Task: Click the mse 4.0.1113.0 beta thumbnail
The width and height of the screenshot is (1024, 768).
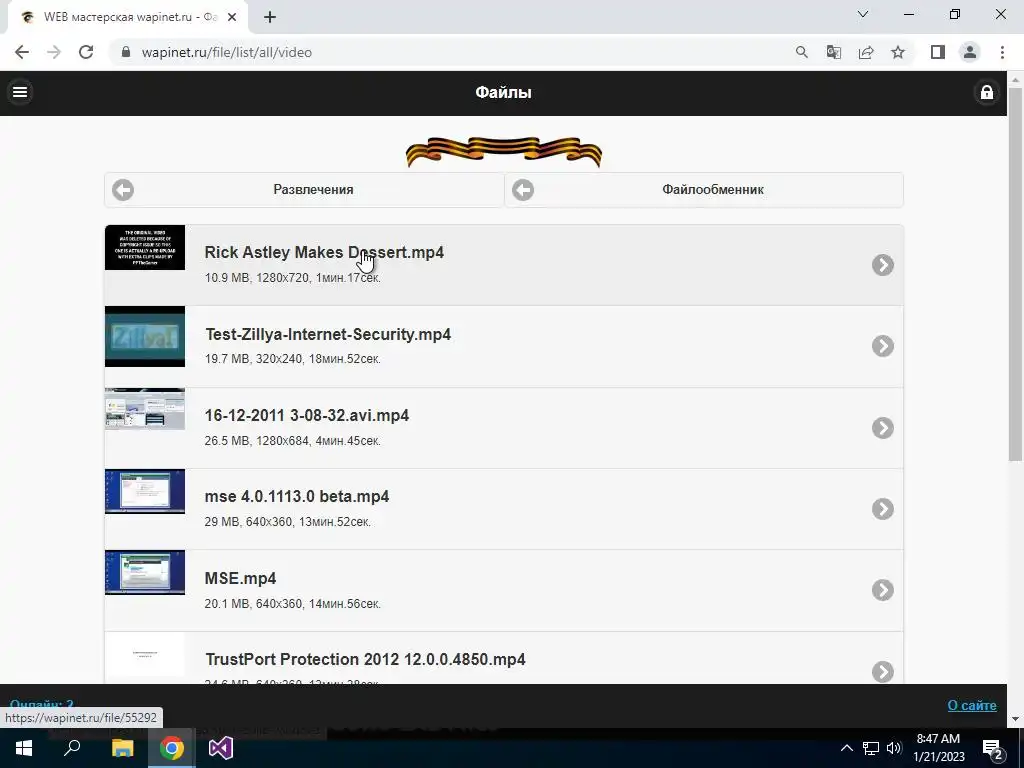Action: [145, 491]
